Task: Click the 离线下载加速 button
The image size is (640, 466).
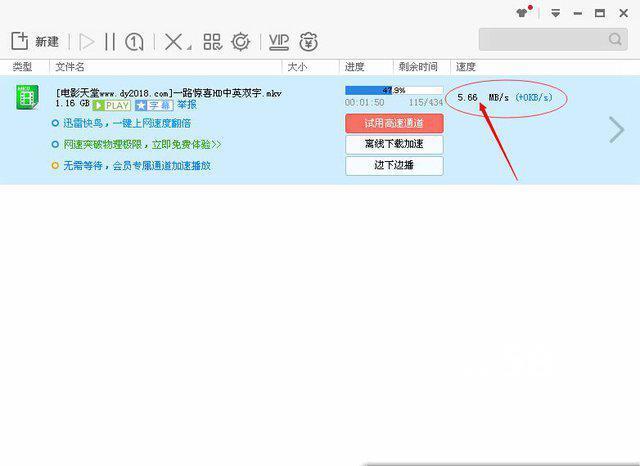Action: (x=394, y=144)
